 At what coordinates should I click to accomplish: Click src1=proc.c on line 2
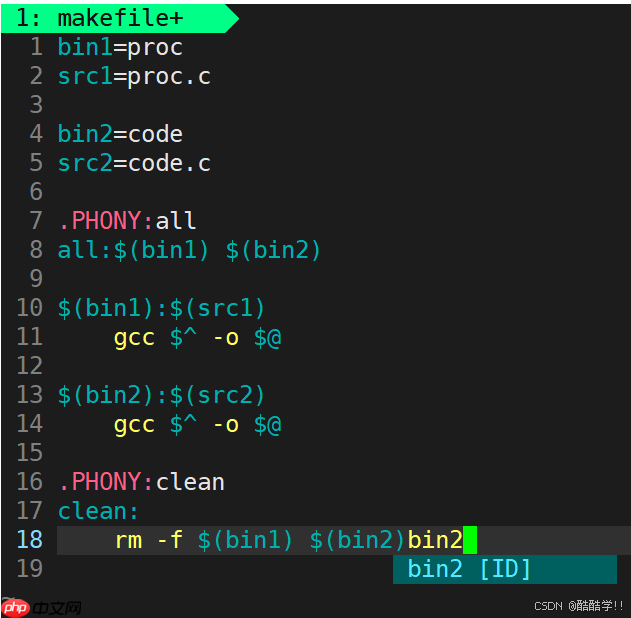134,76
